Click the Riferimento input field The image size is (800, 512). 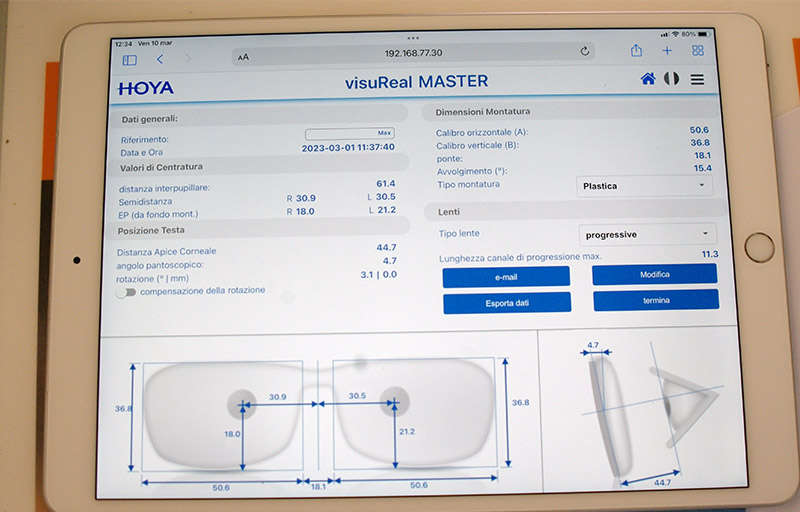349,134
